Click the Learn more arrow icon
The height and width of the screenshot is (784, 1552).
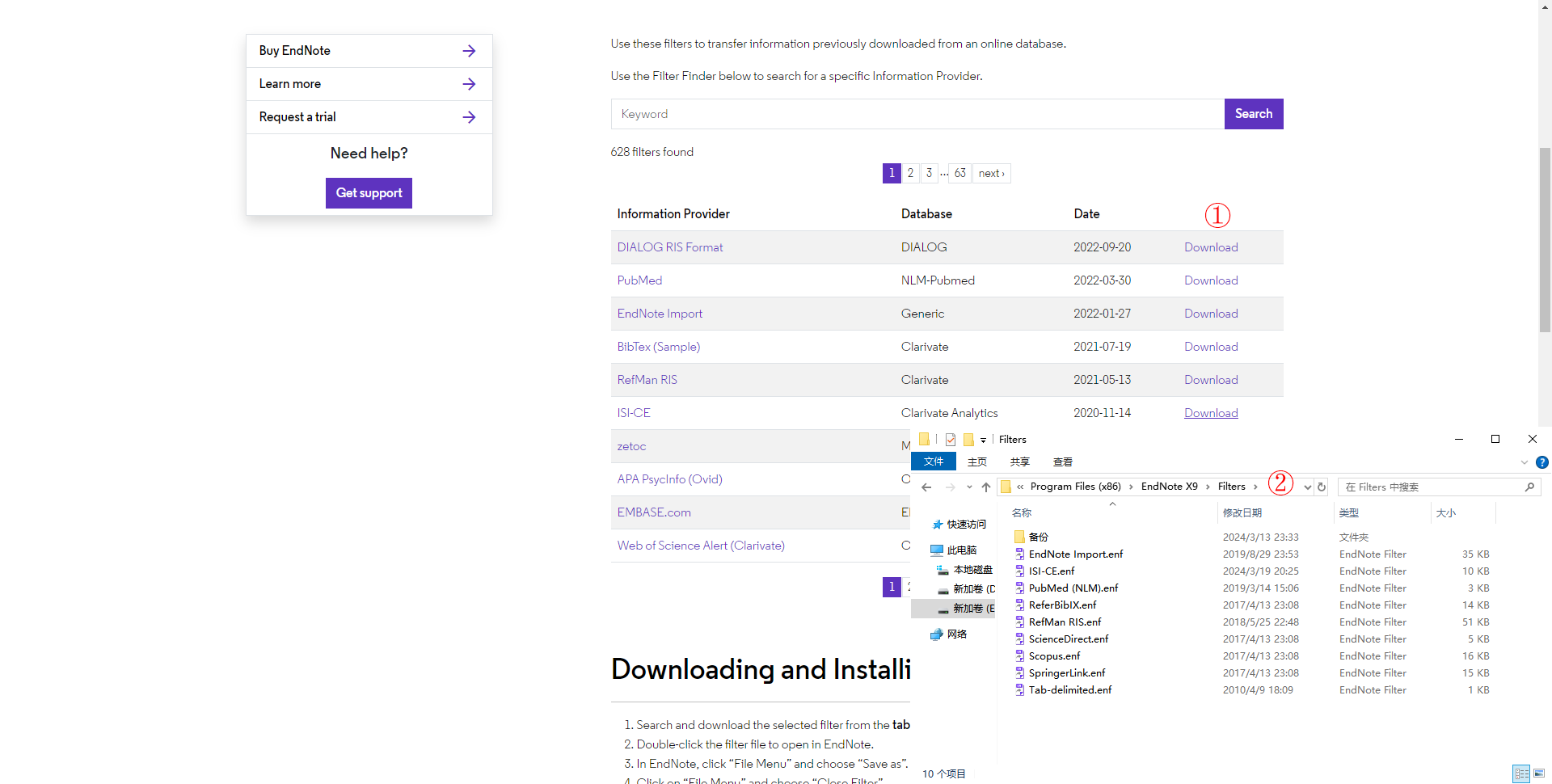point(469,84)
